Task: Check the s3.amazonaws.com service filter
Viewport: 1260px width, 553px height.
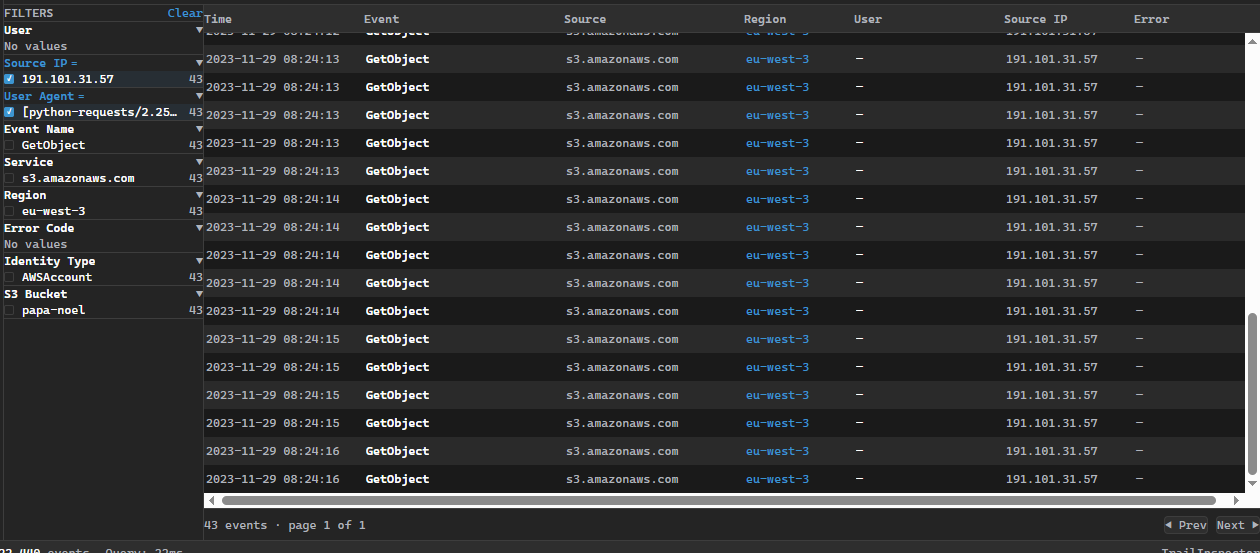Action: tap(9, 178)
